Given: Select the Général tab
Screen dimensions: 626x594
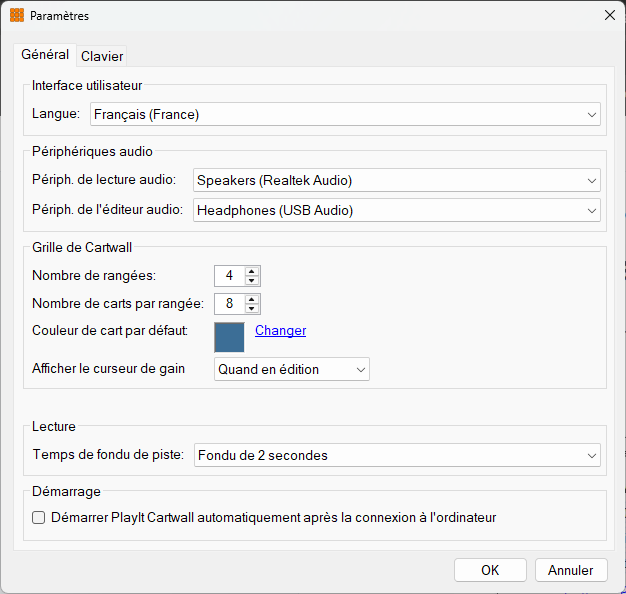Looking at the screenshot, I should (x=45, y=55).
